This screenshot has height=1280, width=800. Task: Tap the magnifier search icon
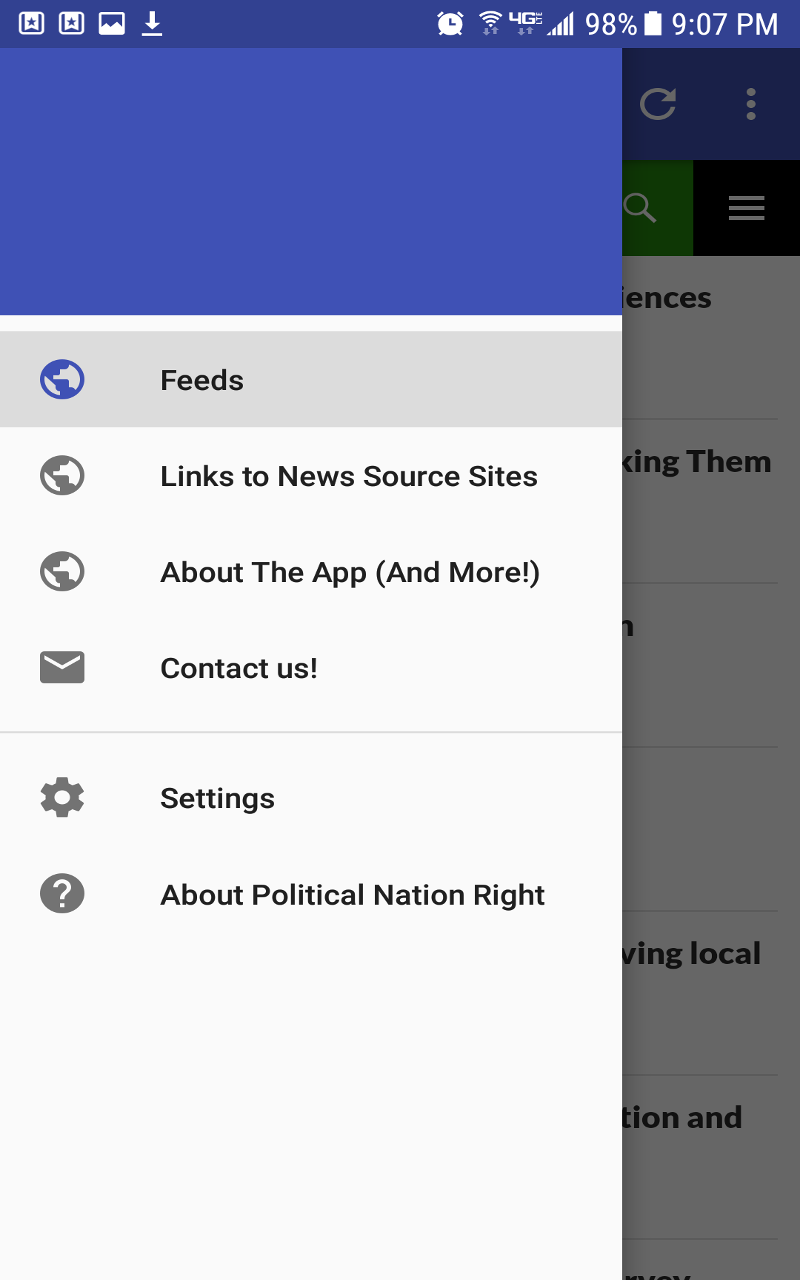[640, 208]
